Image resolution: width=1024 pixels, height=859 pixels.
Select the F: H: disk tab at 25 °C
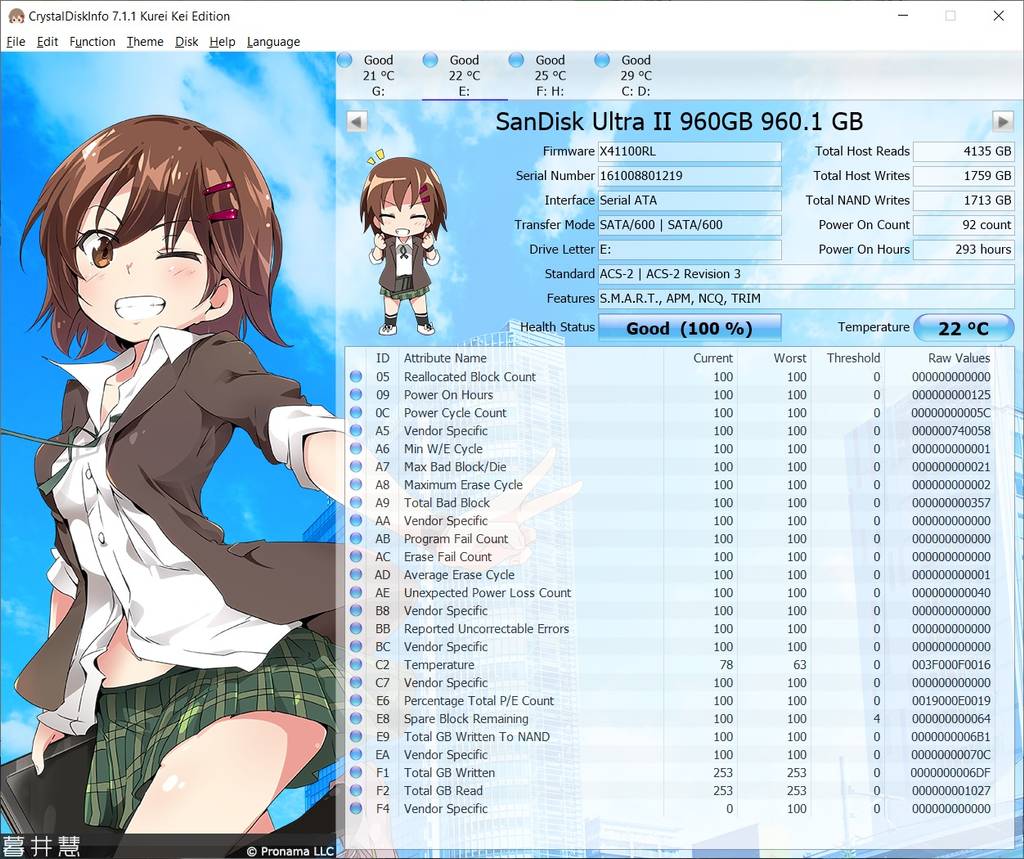coord(550,76)
